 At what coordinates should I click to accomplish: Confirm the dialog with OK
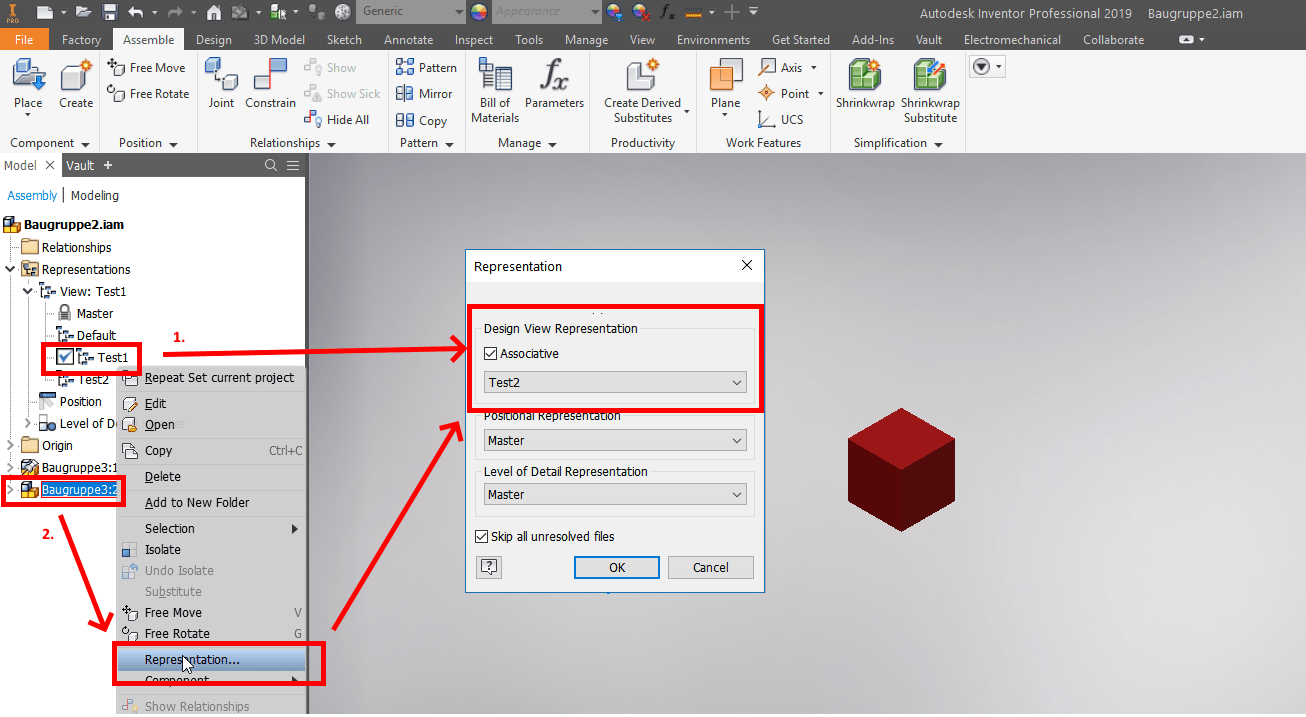coord(616,567)
